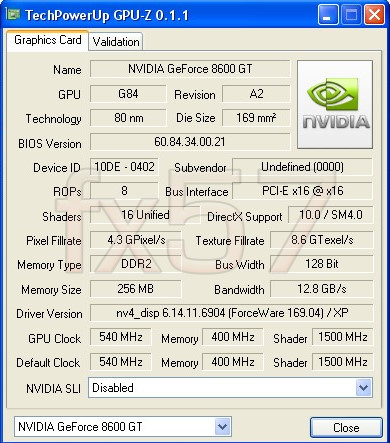
Task: Click the Die Size value 169 mm²
Action: [256, 118]
